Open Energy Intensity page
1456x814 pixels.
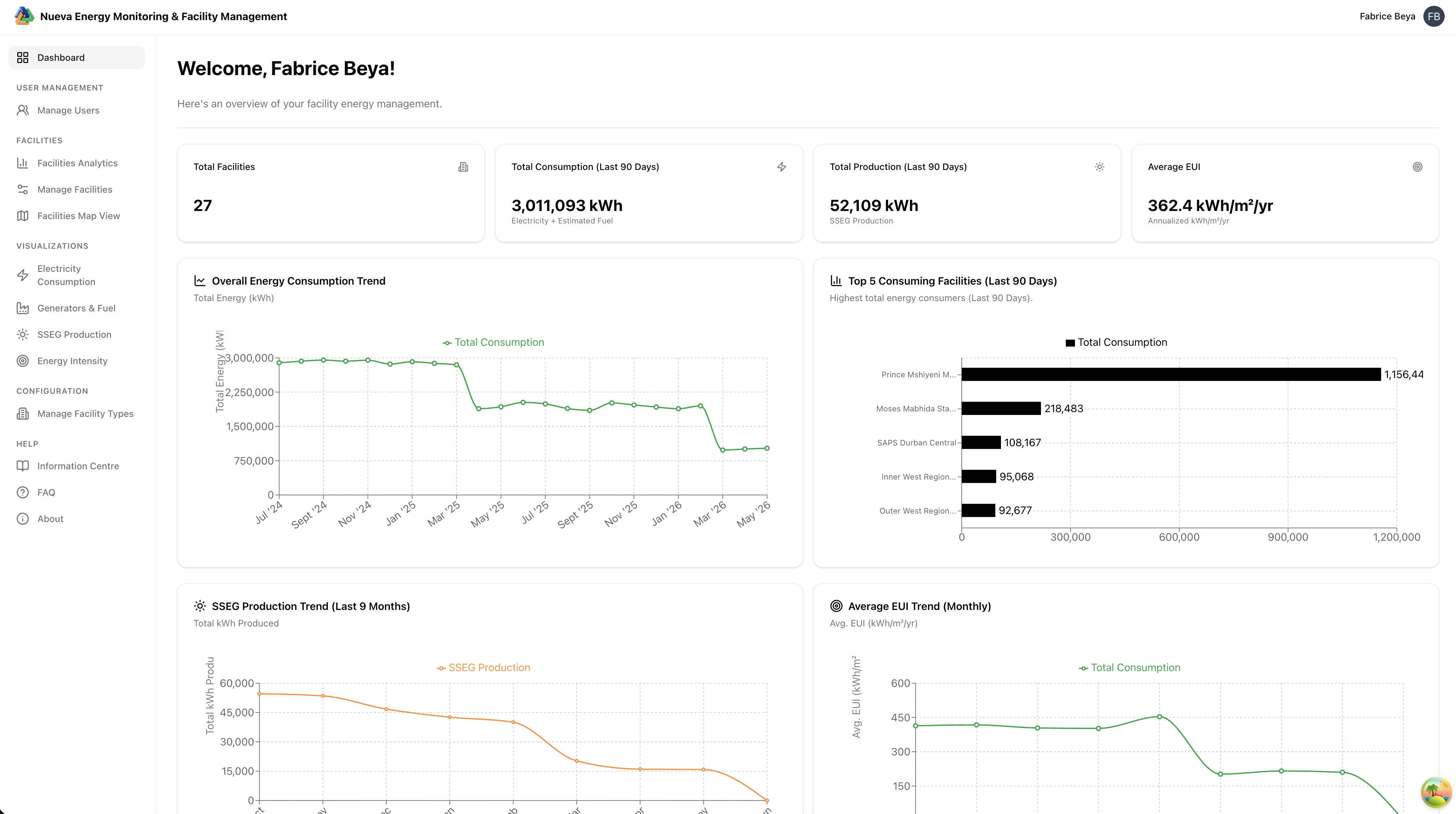[77, 360]
